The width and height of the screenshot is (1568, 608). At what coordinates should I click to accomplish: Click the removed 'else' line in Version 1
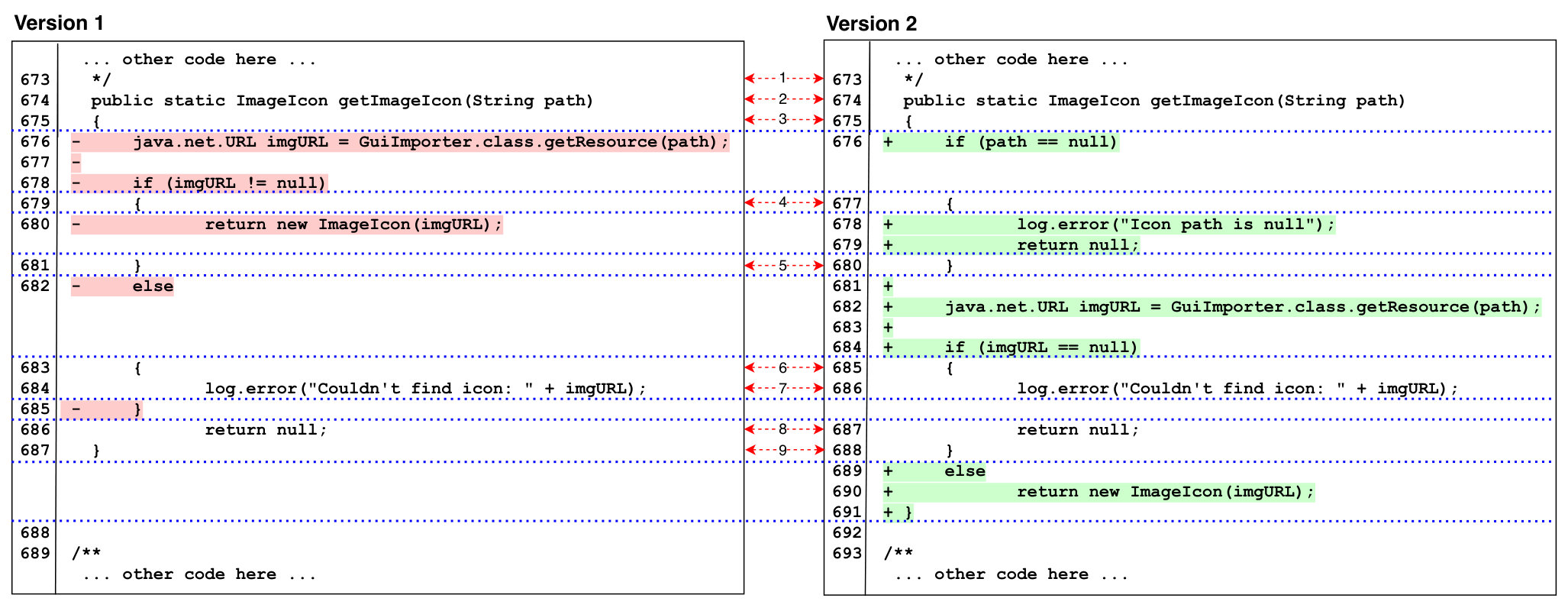pos(122,286)
